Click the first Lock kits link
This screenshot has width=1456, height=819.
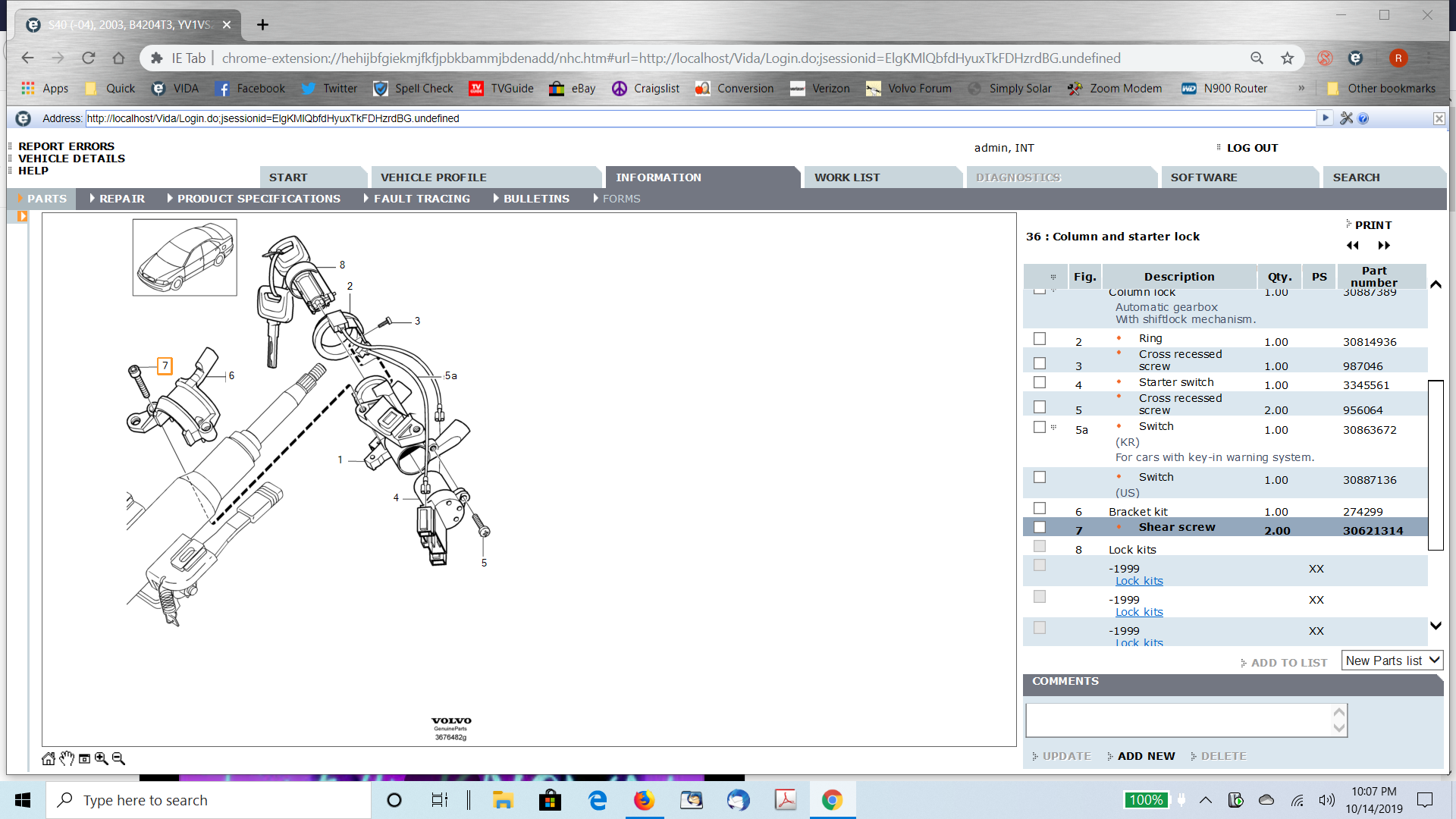pos(1139,581)
